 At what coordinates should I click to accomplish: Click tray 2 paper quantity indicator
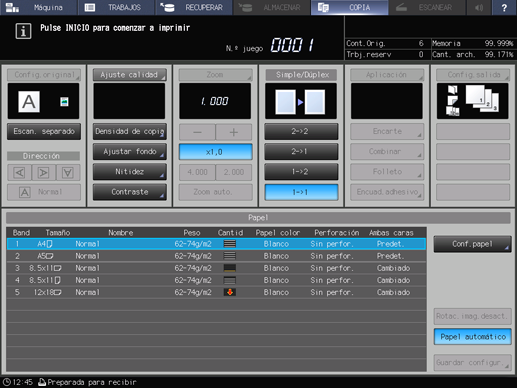point(230,256)
